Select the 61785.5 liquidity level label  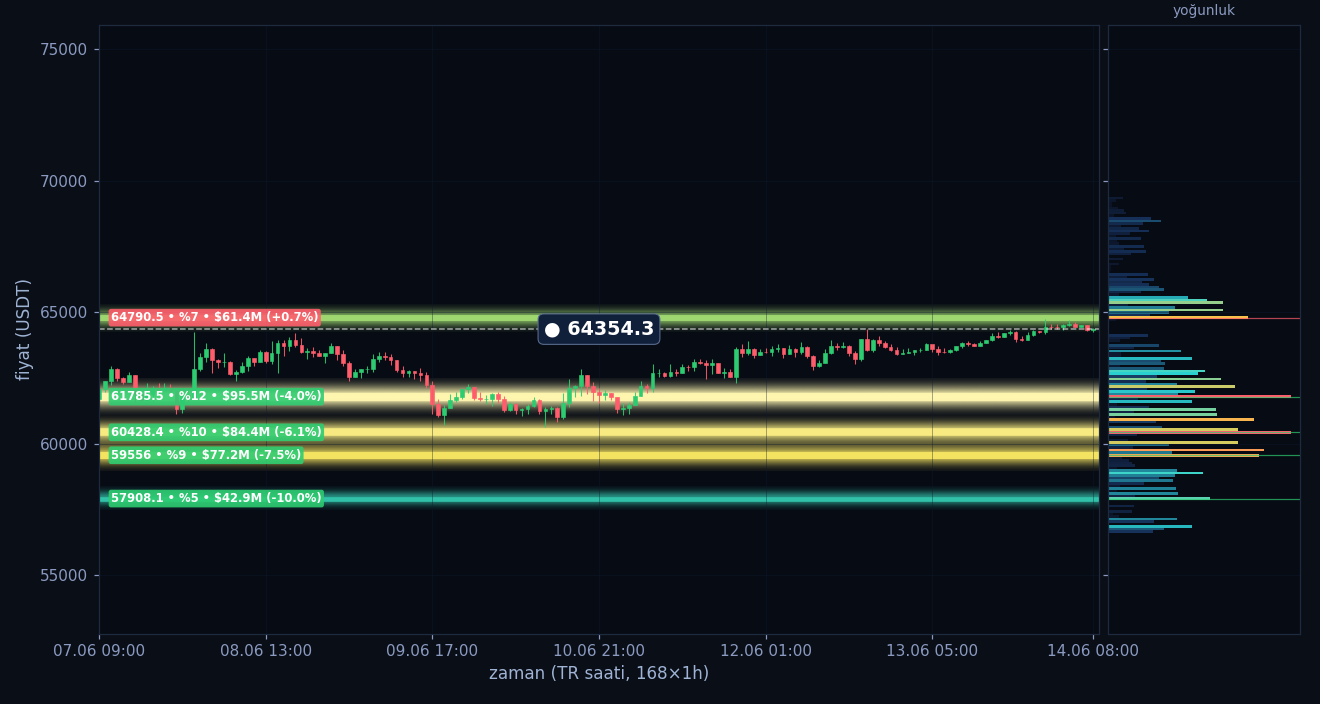coord(216,396)
